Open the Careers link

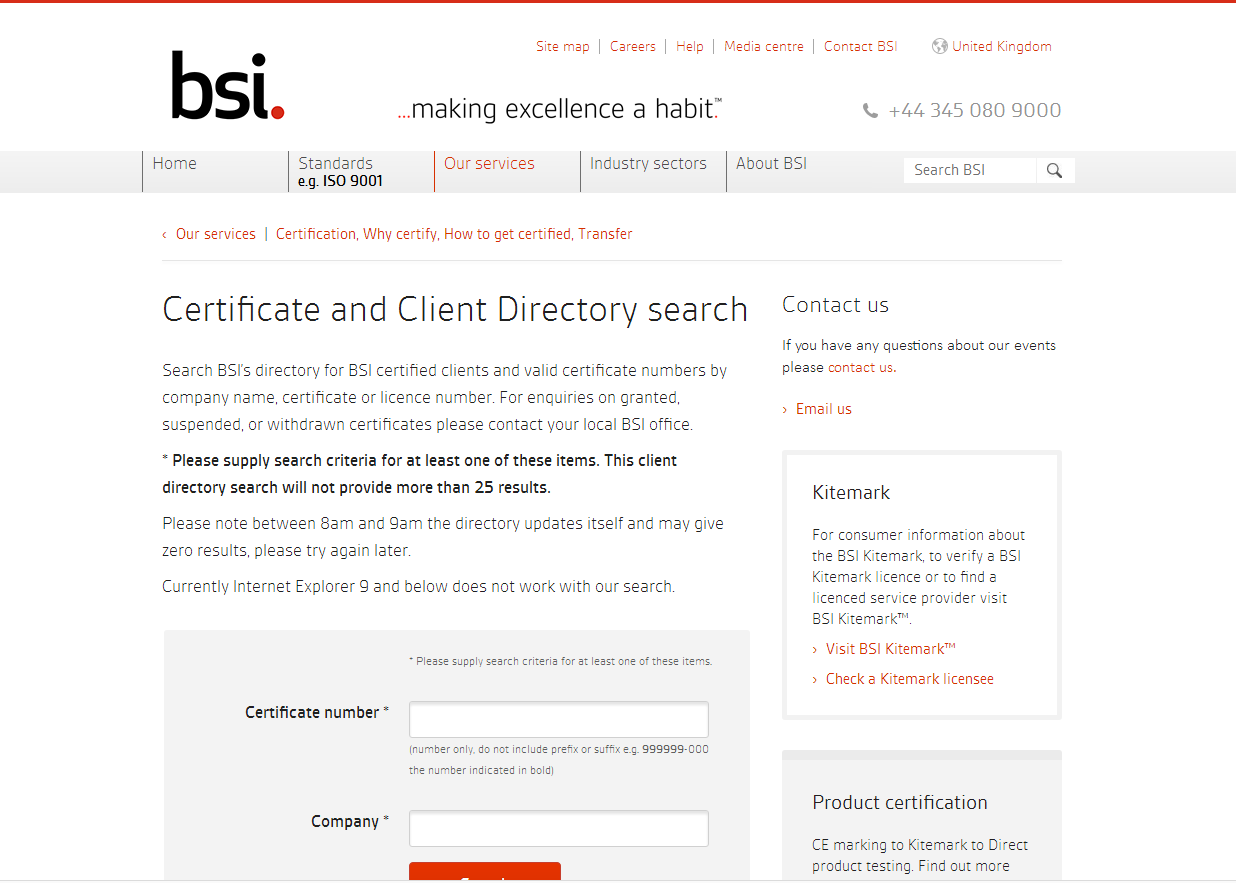[633, 46]
